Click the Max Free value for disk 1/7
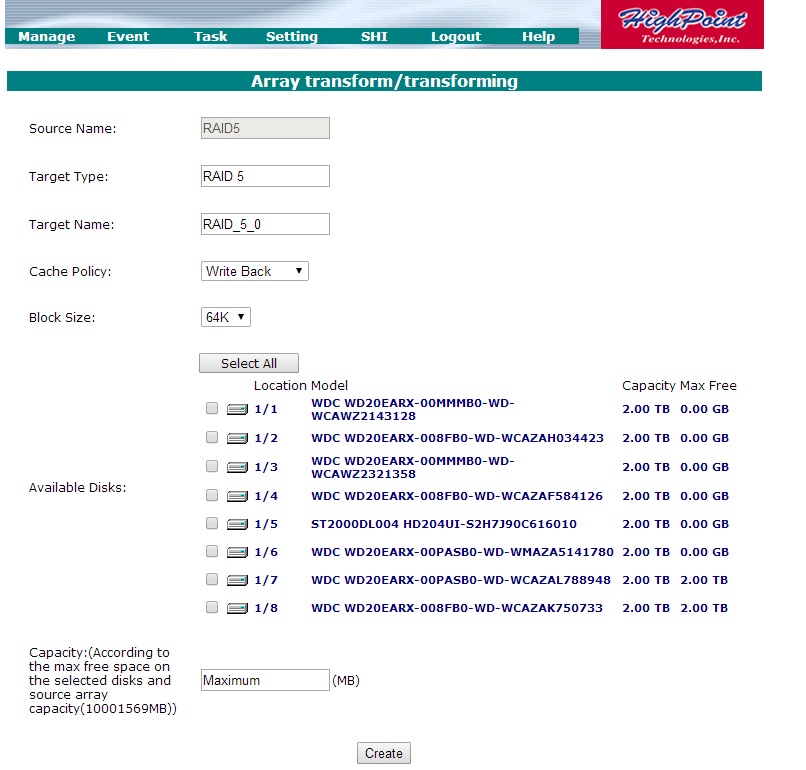 coord(704,580)
